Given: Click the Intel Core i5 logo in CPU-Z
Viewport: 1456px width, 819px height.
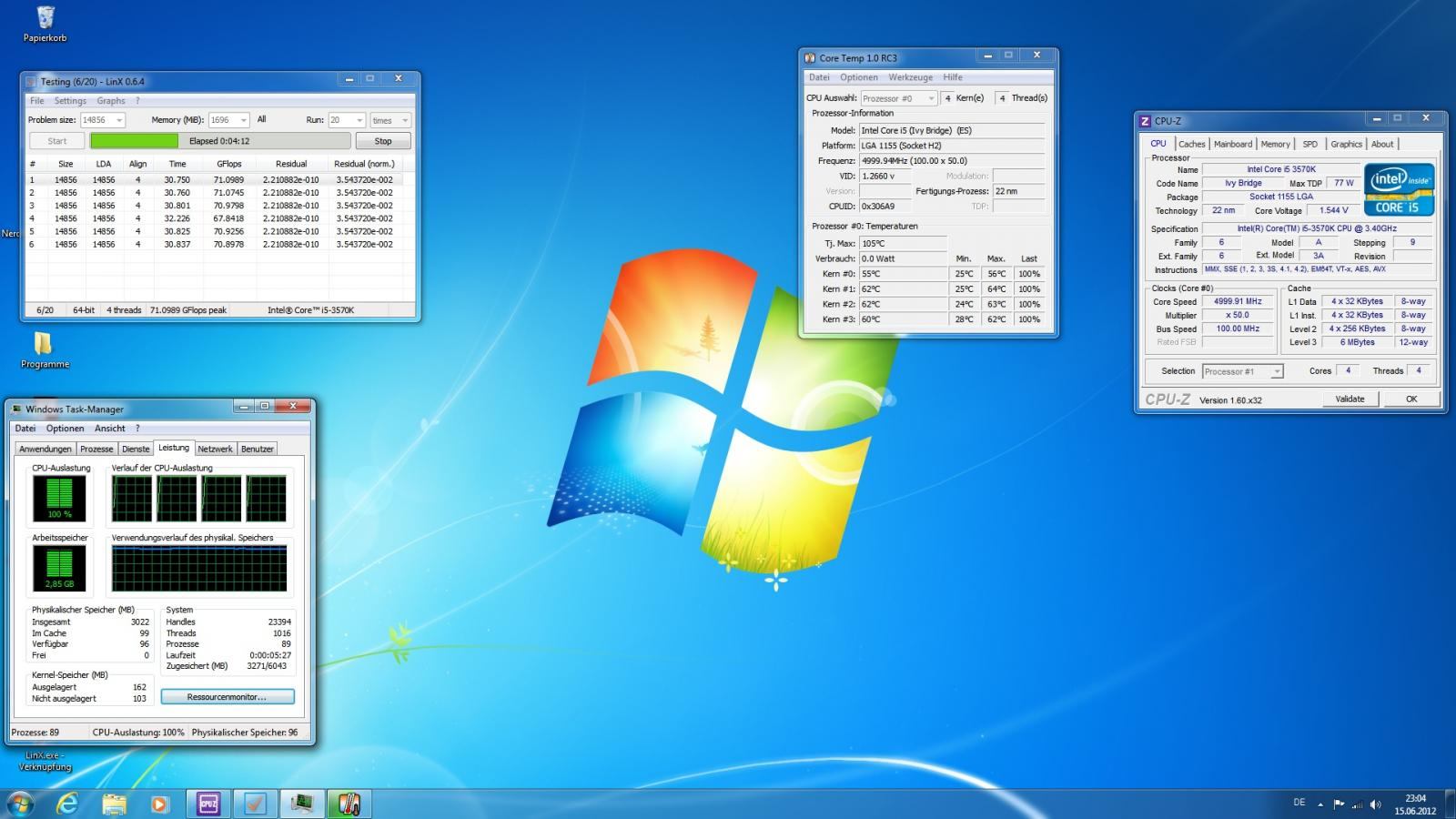Looking at the screenshot, I should [x=1399, y=189].
